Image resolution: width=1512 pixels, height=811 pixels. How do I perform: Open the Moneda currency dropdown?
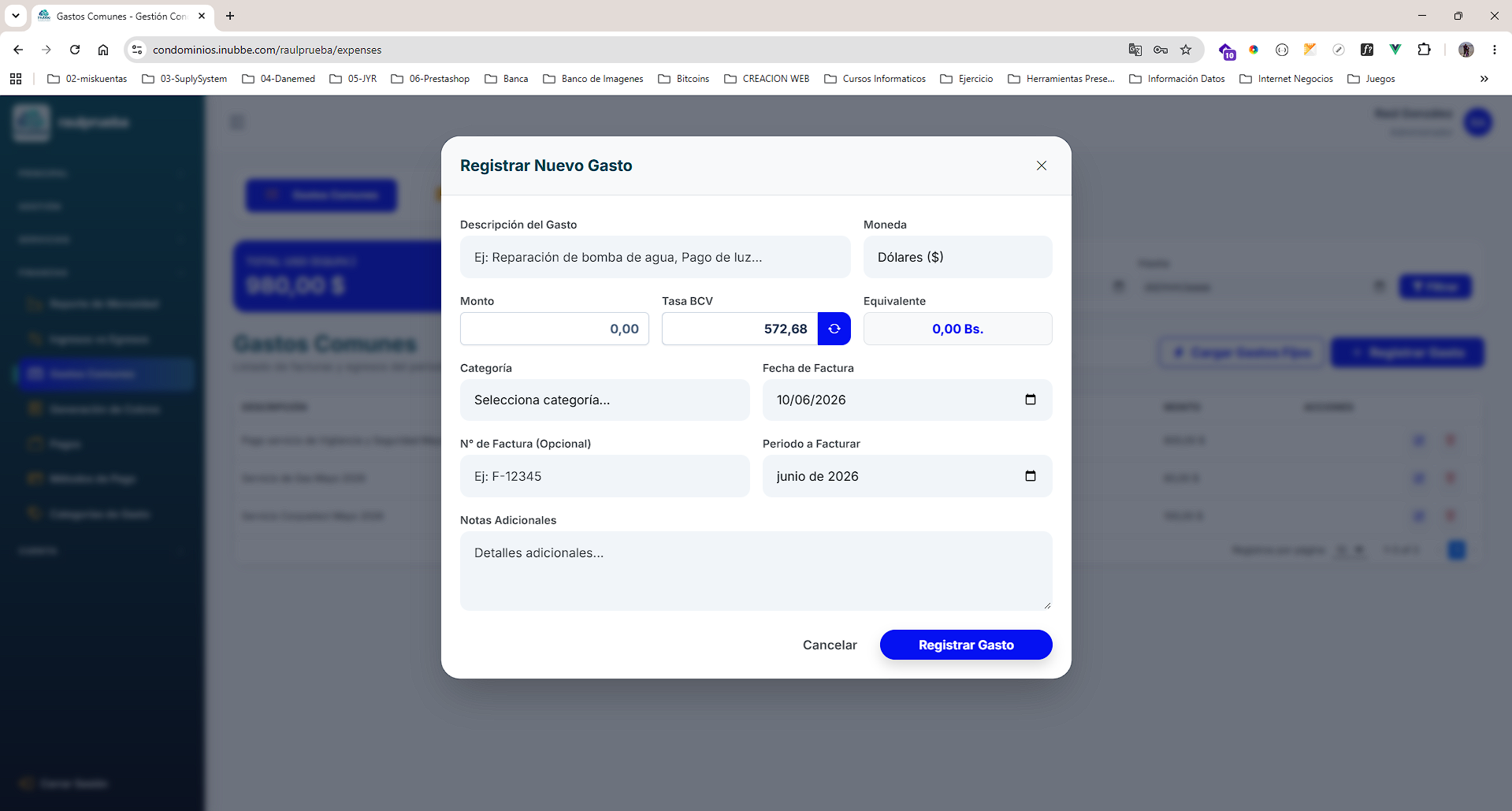957,257
